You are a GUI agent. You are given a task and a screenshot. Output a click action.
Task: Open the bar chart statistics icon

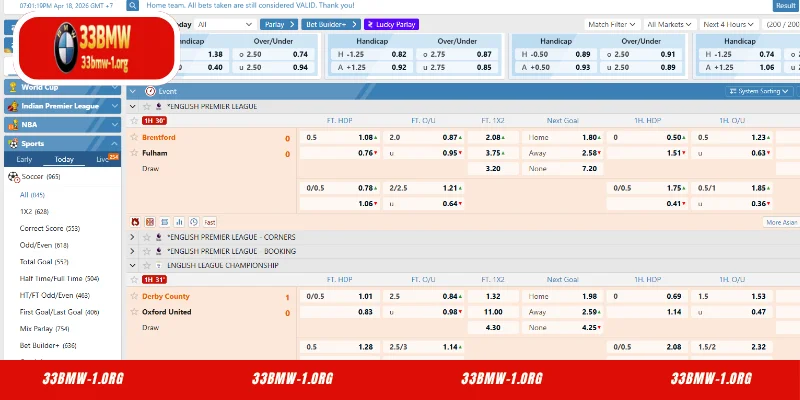(179, 222)
